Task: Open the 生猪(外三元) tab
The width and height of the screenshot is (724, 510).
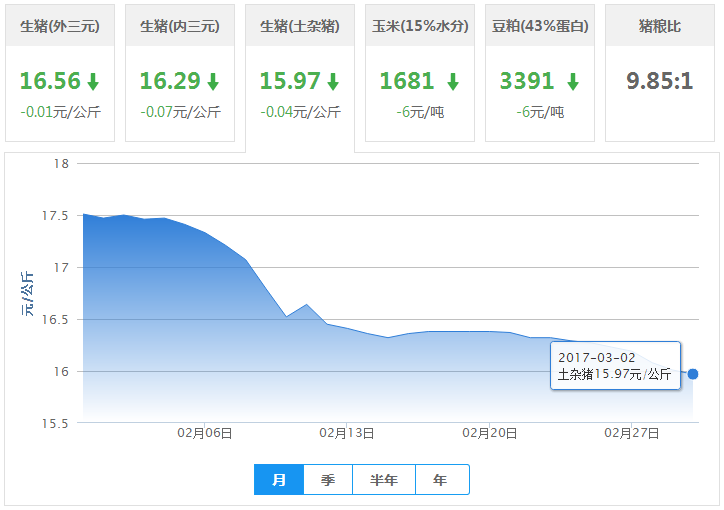Action: click(x=60, y=26)
